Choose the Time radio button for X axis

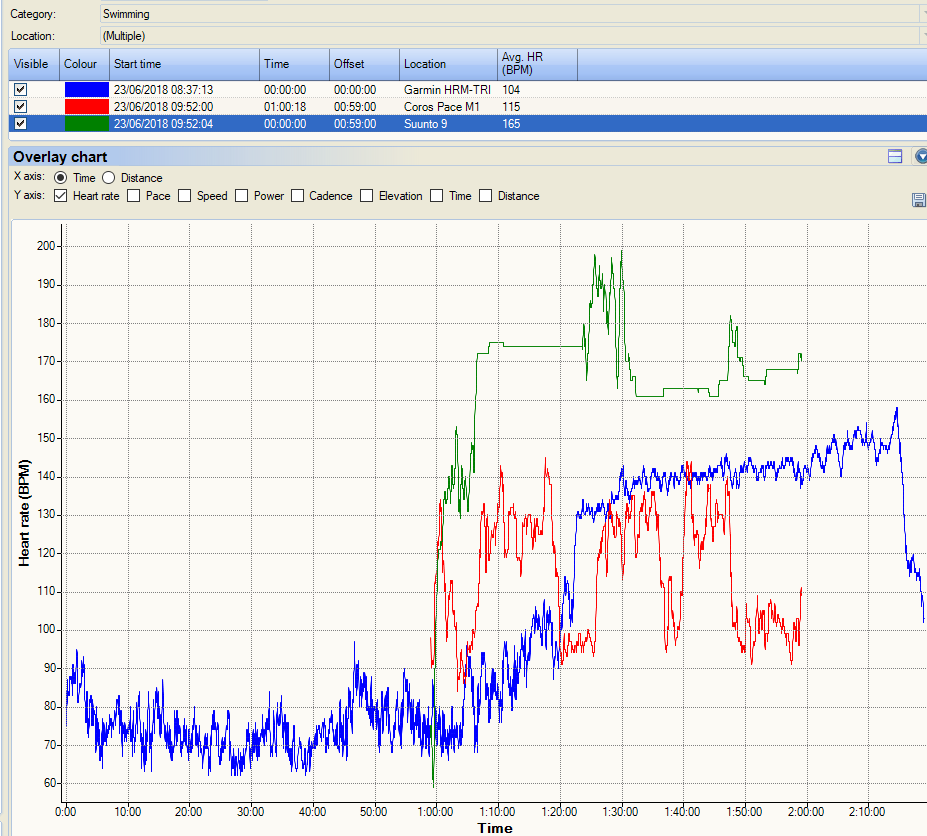[60, 178]
